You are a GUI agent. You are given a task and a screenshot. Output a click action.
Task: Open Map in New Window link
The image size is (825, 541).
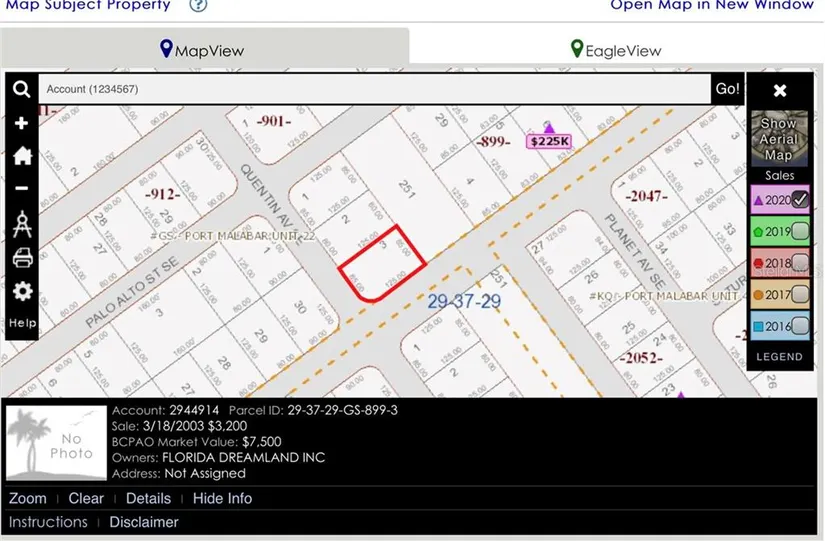pos(712,5)
